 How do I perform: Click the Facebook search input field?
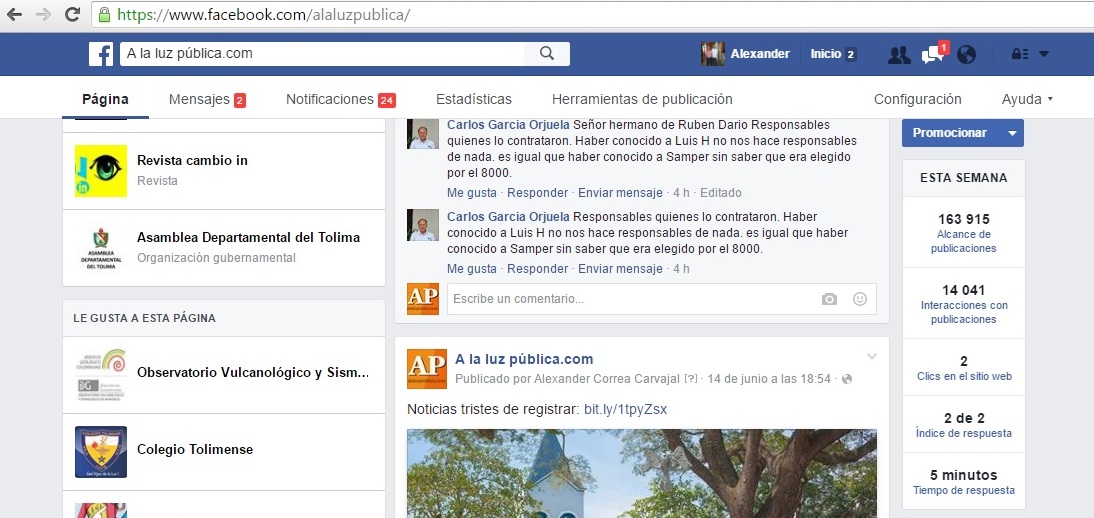point(322,54)
